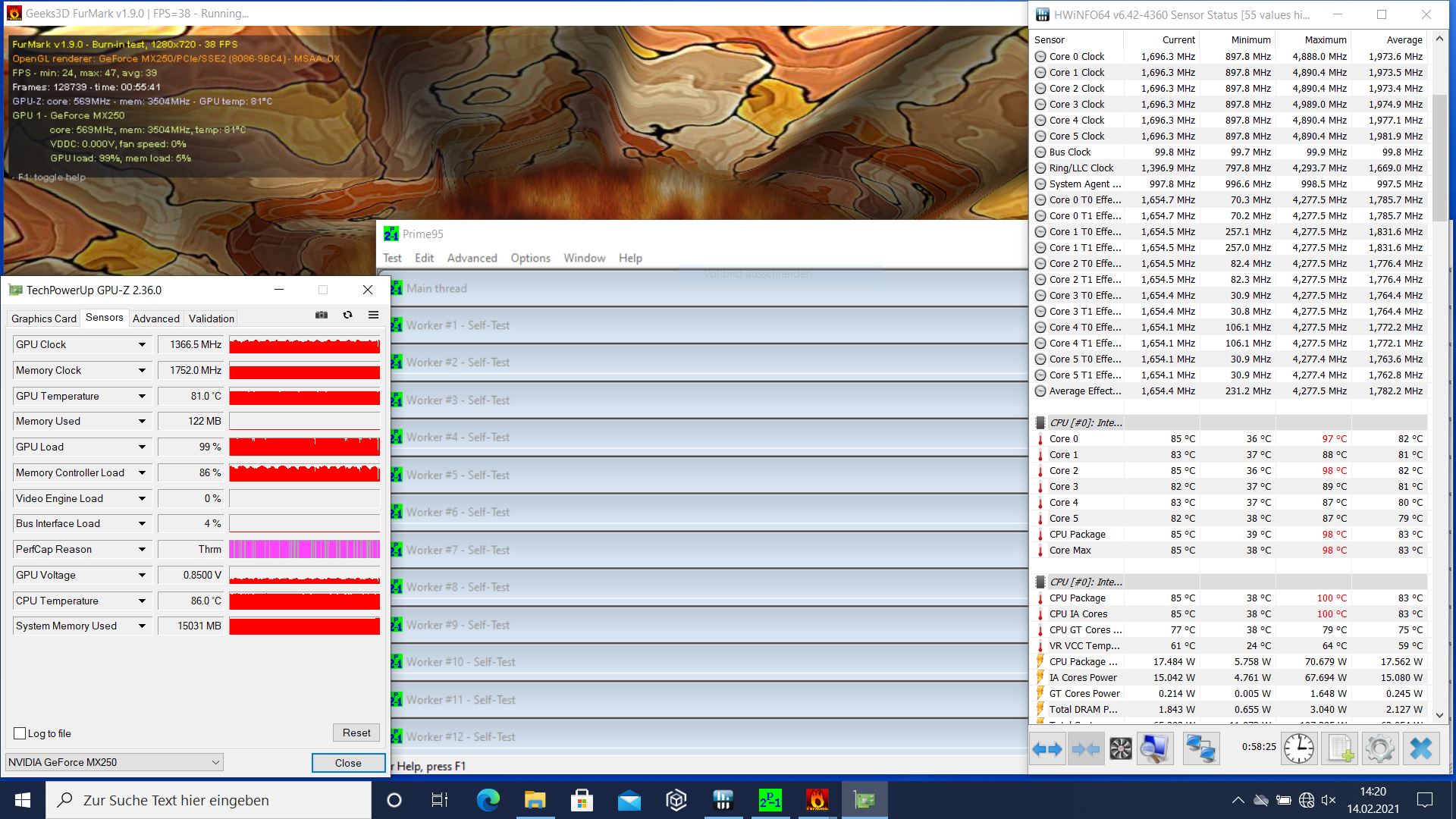Click the HWiNFO log file sheet icon

click(1339, 749)
